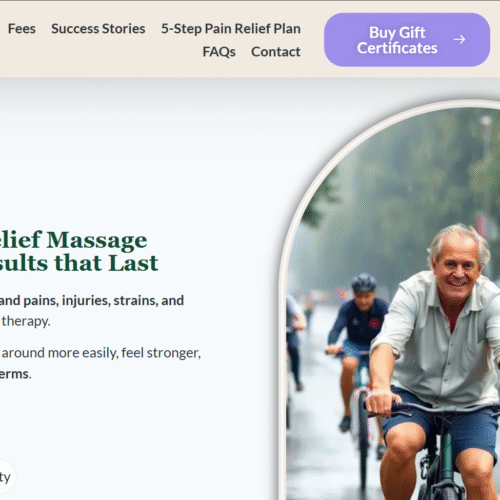Click the man's hand on the handlebar
The image size is (500, 500).
click(383, 402)
